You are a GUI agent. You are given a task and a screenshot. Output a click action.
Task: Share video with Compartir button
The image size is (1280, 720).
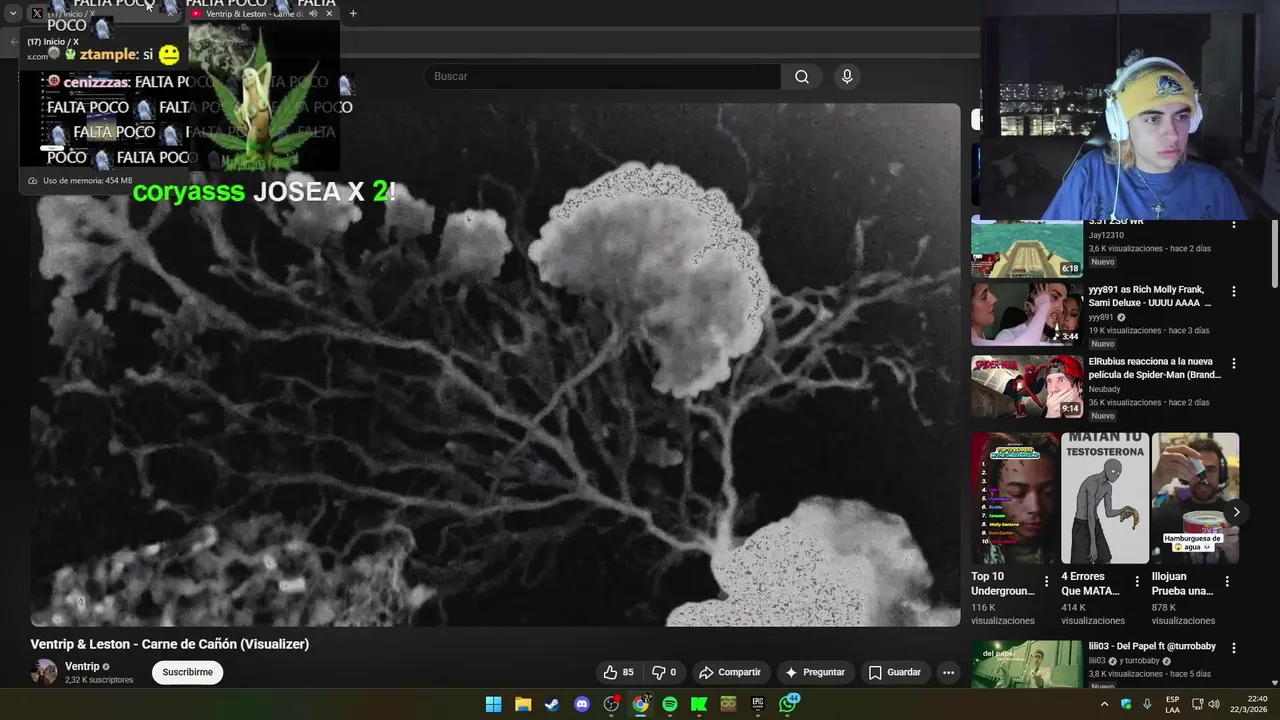(730, 672)
